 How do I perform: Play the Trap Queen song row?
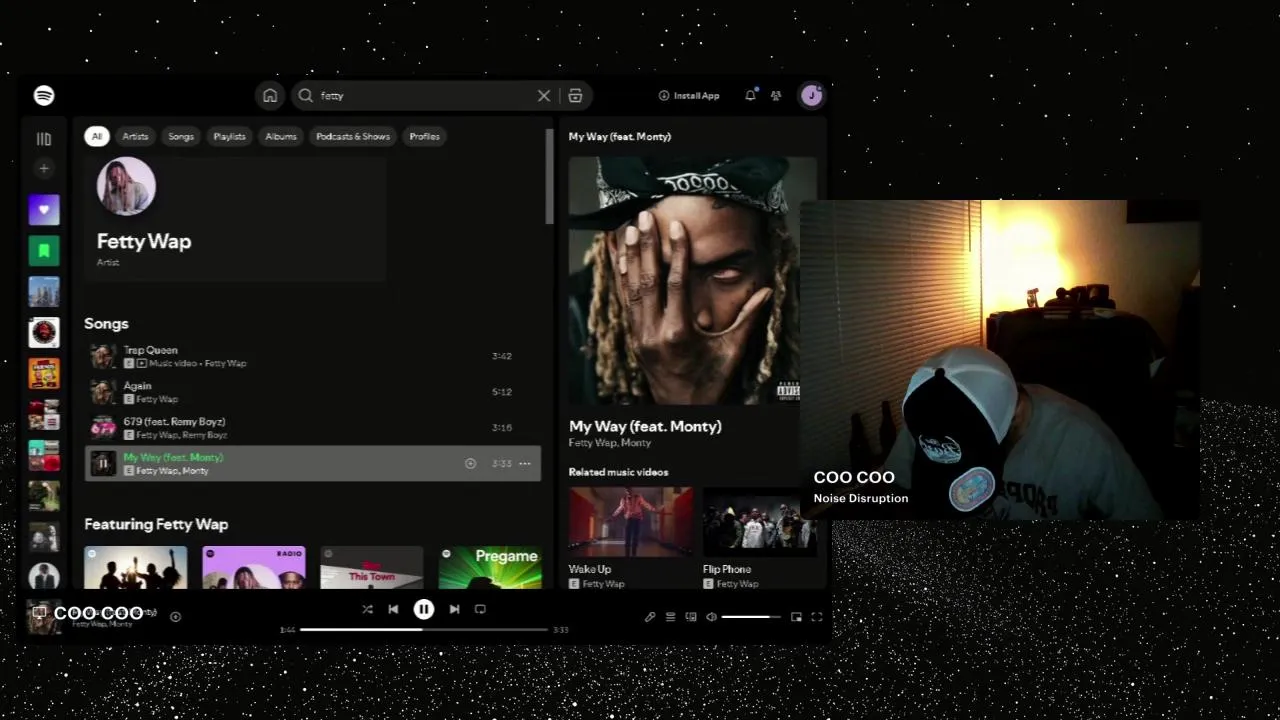(x=312, y=356)
